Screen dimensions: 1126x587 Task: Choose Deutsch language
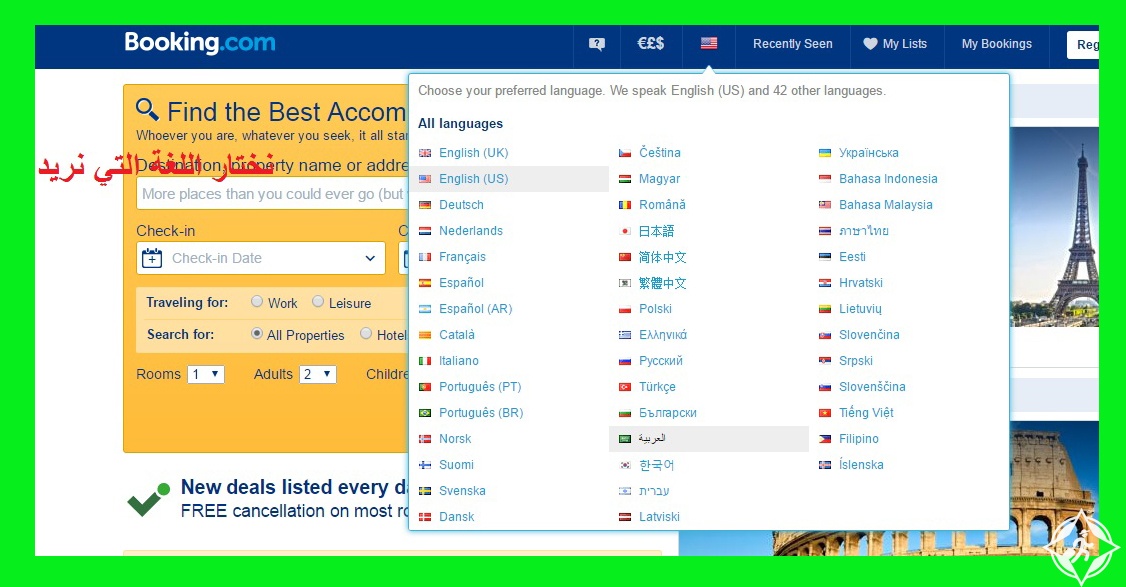461,205
